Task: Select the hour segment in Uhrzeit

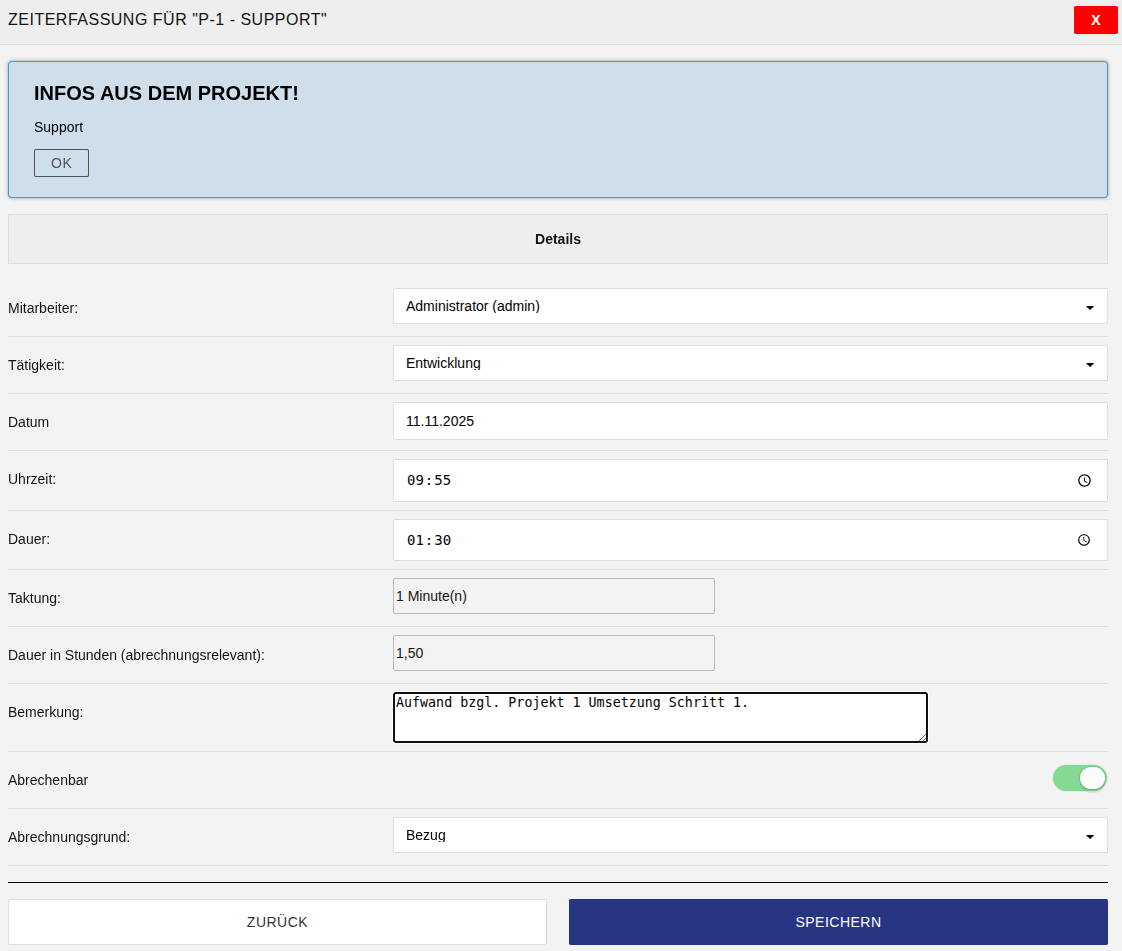Action: pos(415,481)
